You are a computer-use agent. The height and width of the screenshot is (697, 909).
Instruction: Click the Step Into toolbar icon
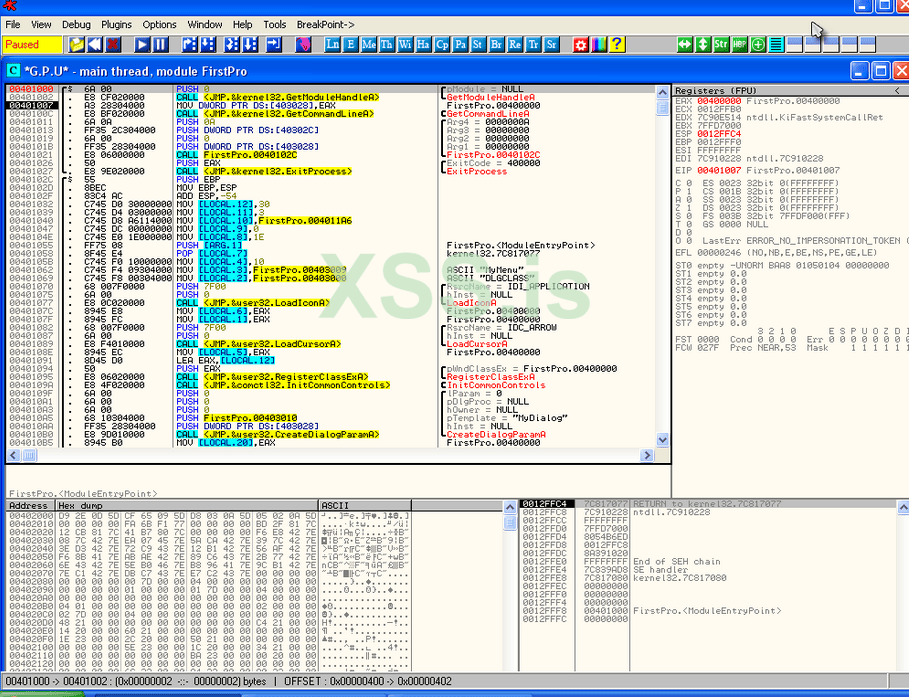tap(189, 45)
